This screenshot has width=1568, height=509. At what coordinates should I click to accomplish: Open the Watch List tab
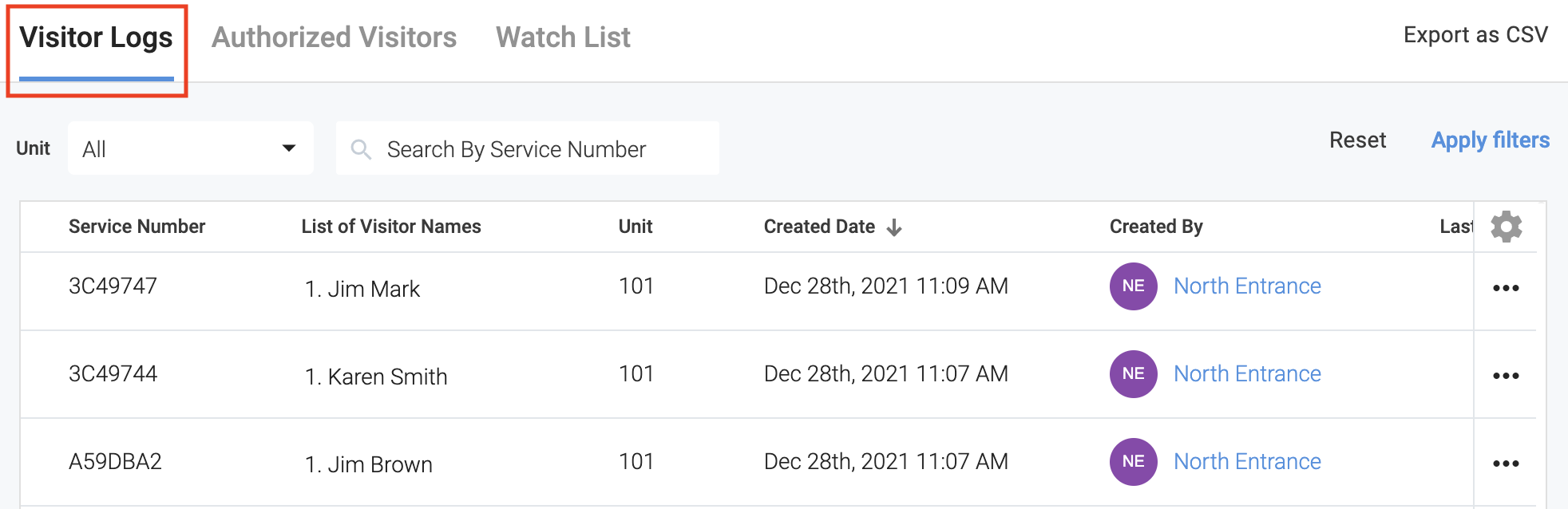tap(563, 37)
